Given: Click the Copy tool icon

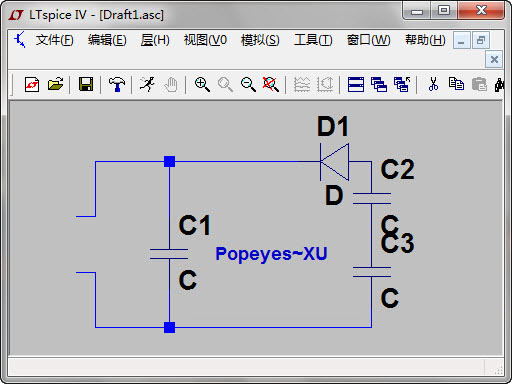Looking at the screenshot, I should [456, 84].
